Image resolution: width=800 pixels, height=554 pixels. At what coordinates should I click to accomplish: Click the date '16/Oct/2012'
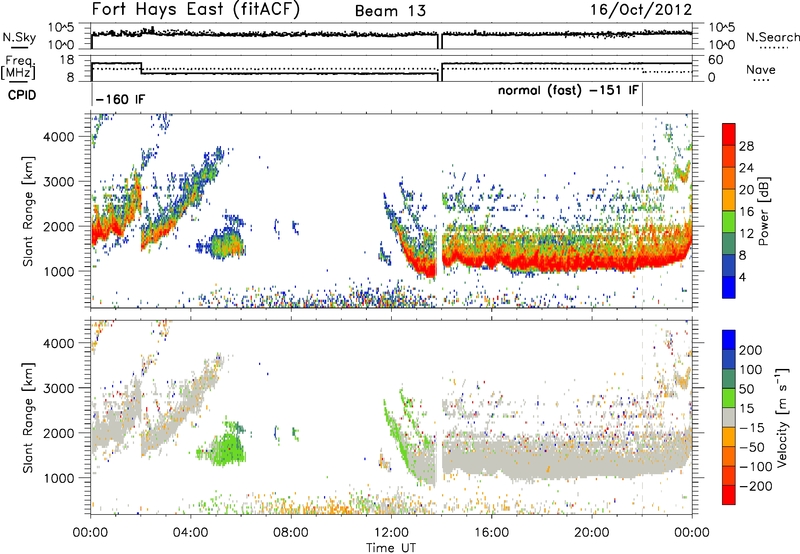(641, 10)
